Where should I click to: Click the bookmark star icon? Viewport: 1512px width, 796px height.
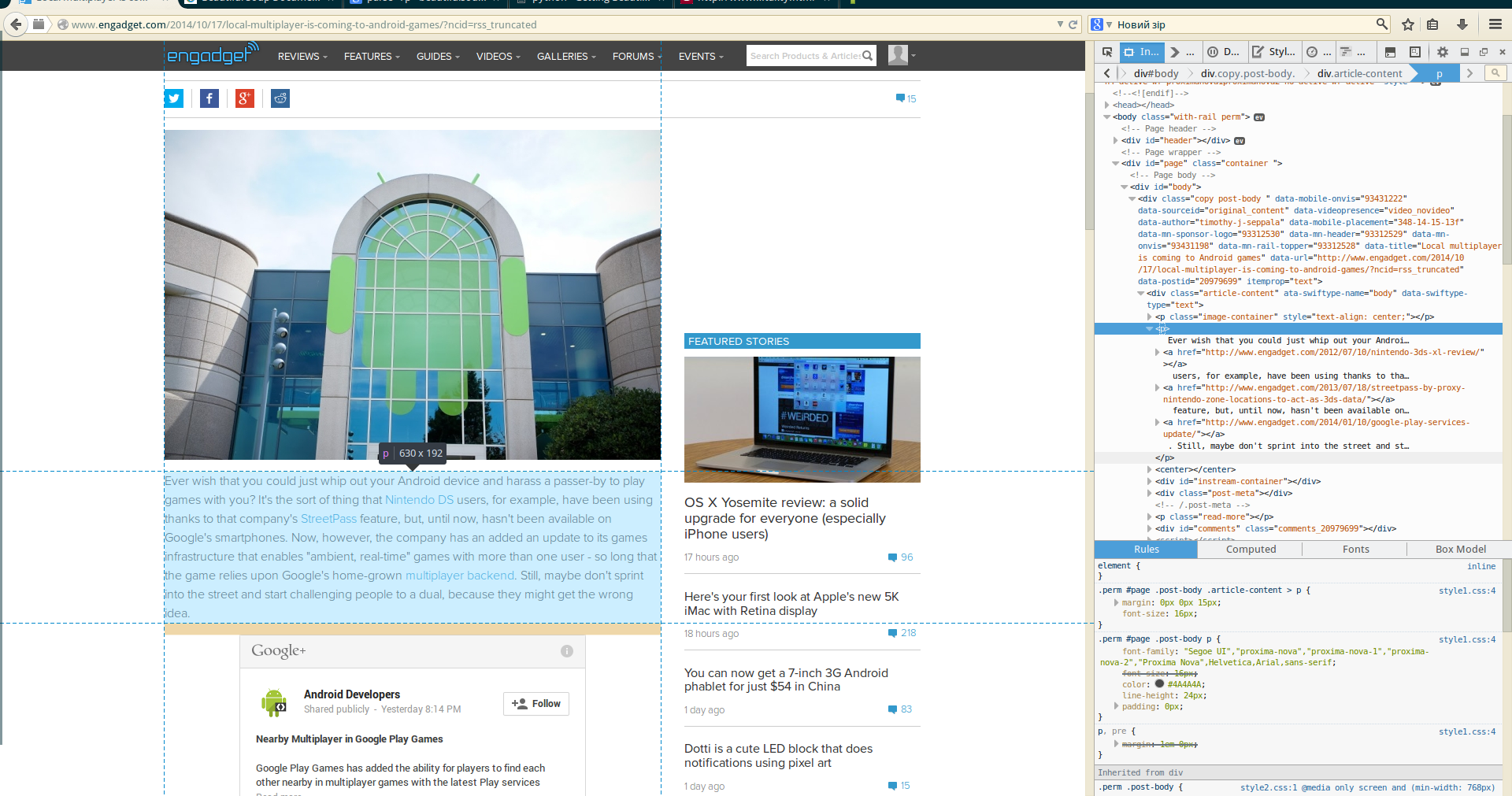[x=1408, y=24]
